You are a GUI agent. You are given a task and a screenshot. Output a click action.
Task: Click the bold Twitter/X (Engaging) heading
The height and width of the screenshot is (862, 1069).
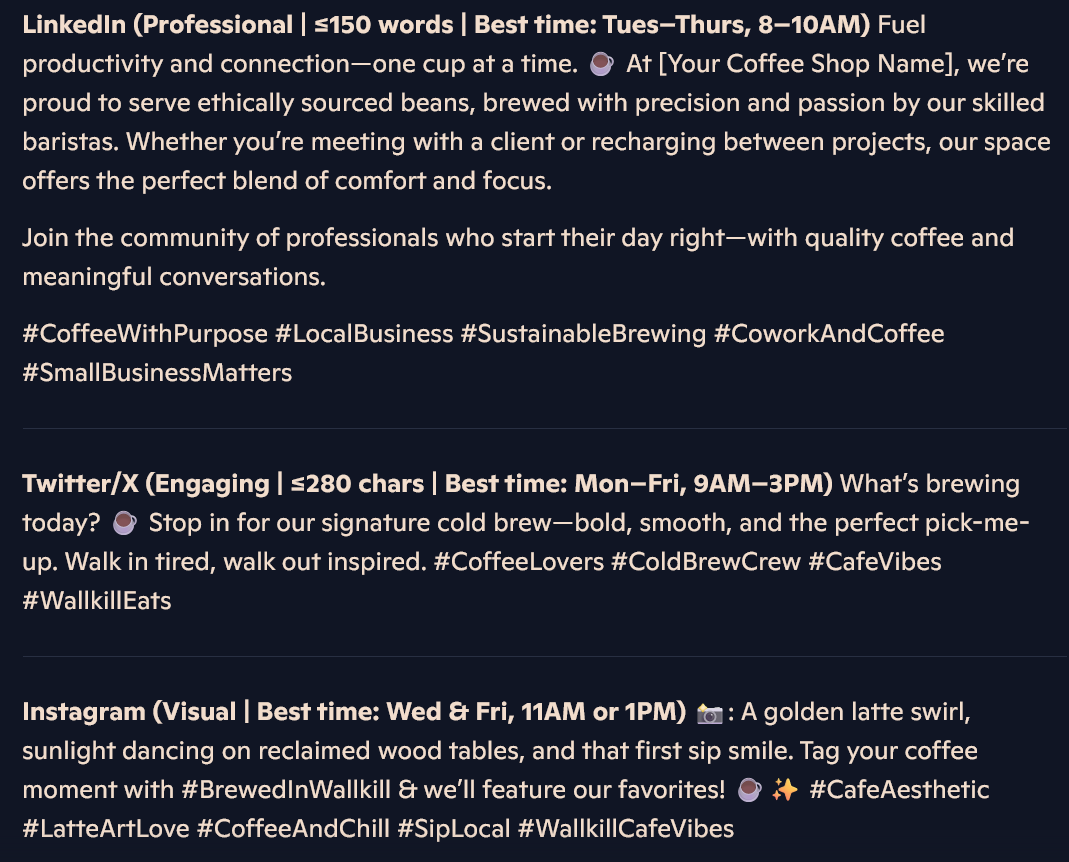[x=427, y=484]
